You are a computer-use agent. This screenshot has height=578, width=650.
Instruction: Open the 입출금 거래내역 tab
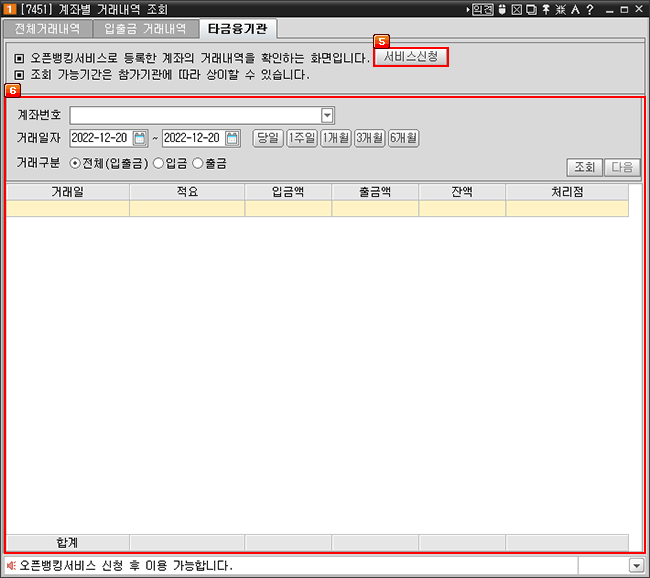coord(146,29)
